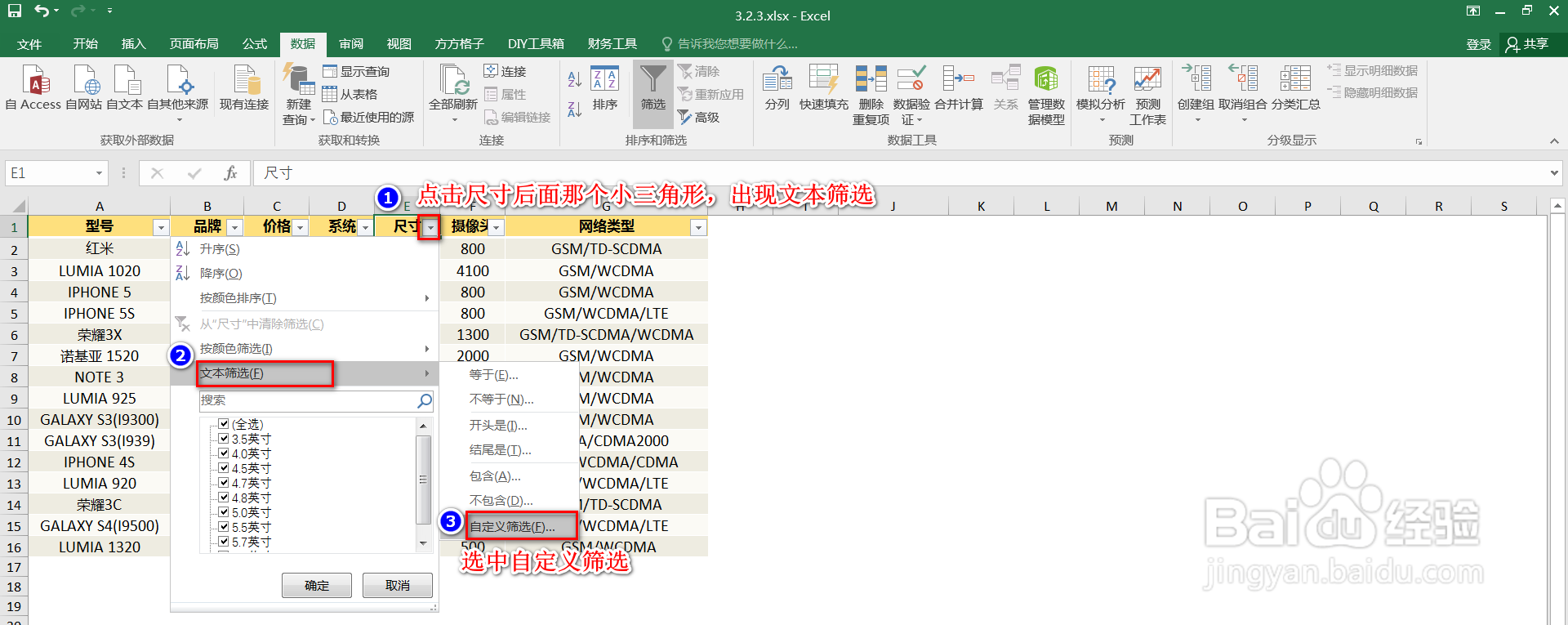The image size is (1568, 625).
Task: Uncheck the 5.0英寸 filter checkbox
Action: point(224,512)
